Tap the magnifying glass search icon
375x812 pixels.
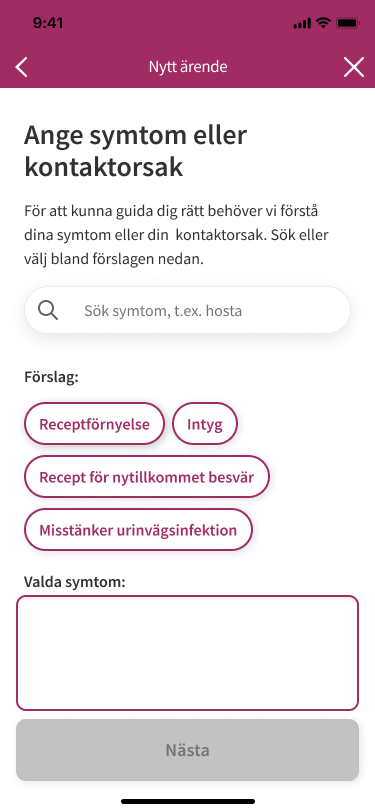(48, 311)
